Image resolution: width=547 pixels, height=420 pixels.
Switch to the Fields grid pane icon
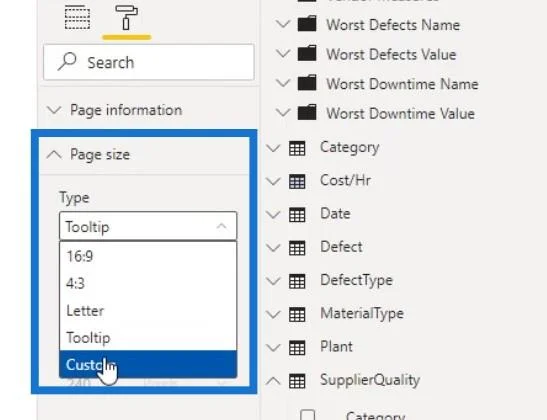(x=77, y=17)
